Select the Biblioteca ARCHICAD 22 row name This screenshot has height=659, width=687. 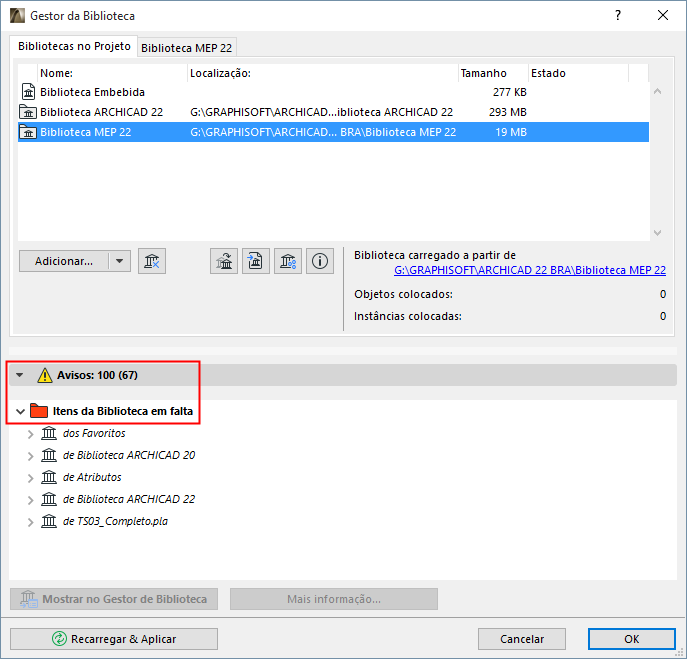(101, 112)
